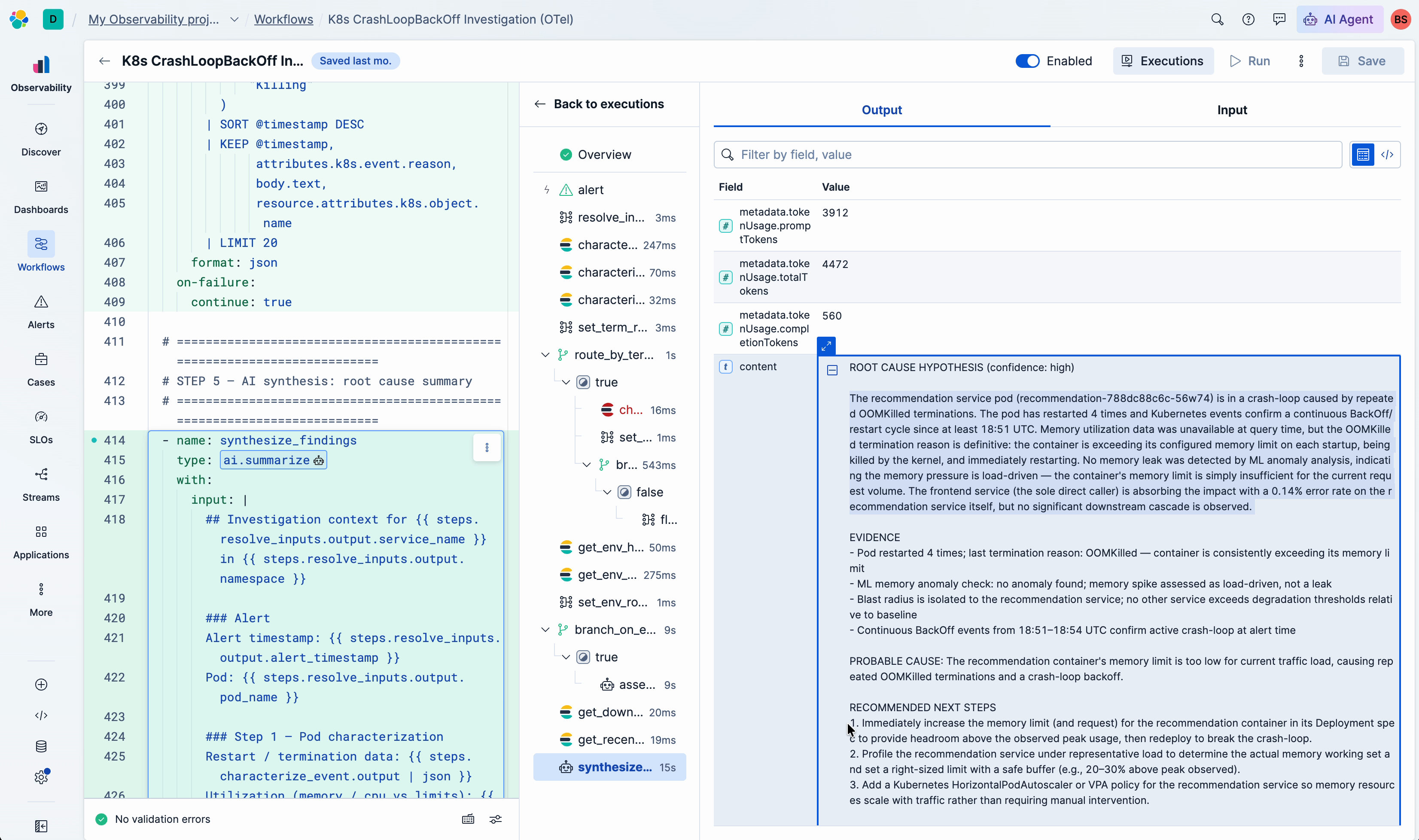Collapse the content value block
This screenshot has height=840, width=1419.
click(831, 370)
